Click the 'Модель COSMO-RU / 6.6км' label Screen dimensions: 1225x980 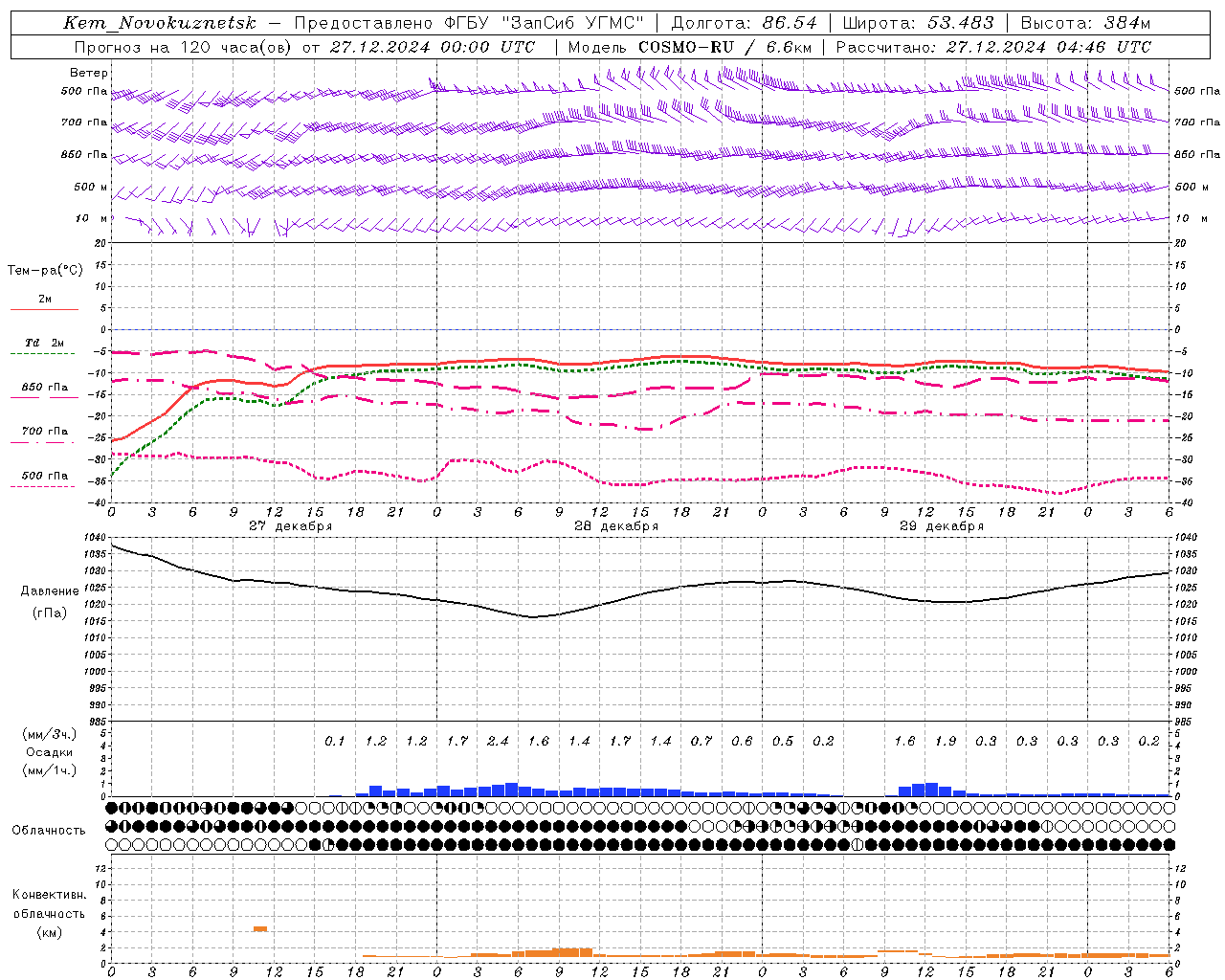(x=690, y=47)
